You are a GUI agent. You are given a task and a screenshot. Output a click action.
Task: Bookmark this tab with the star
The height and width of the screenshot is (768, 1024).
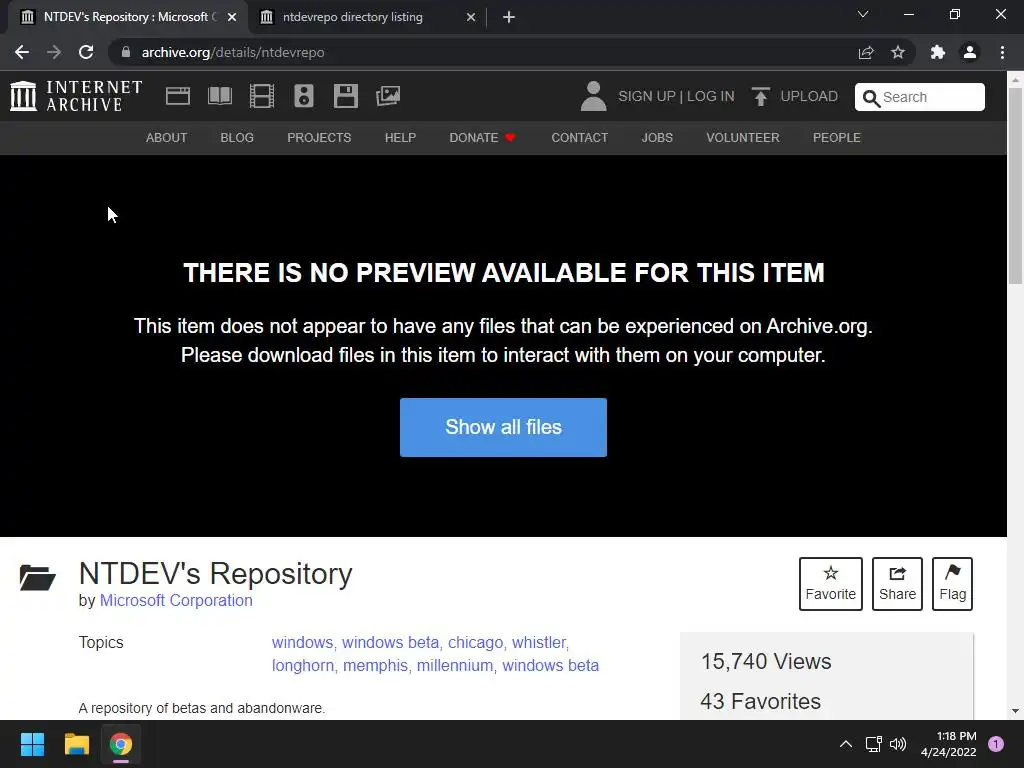898,52
